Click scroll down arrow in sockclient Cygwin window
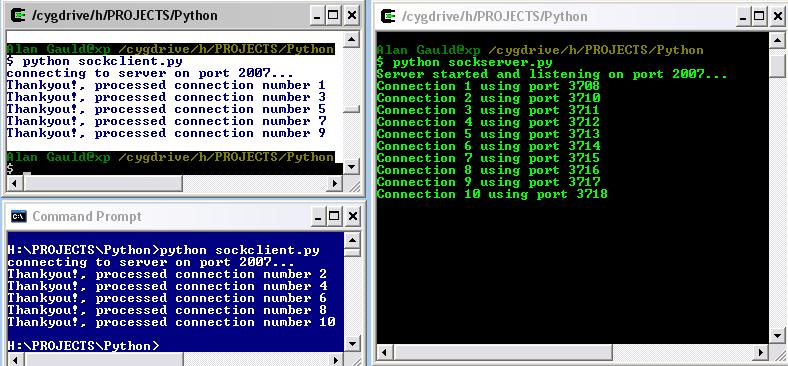The image size is (788, 366). tap(352, 166)
